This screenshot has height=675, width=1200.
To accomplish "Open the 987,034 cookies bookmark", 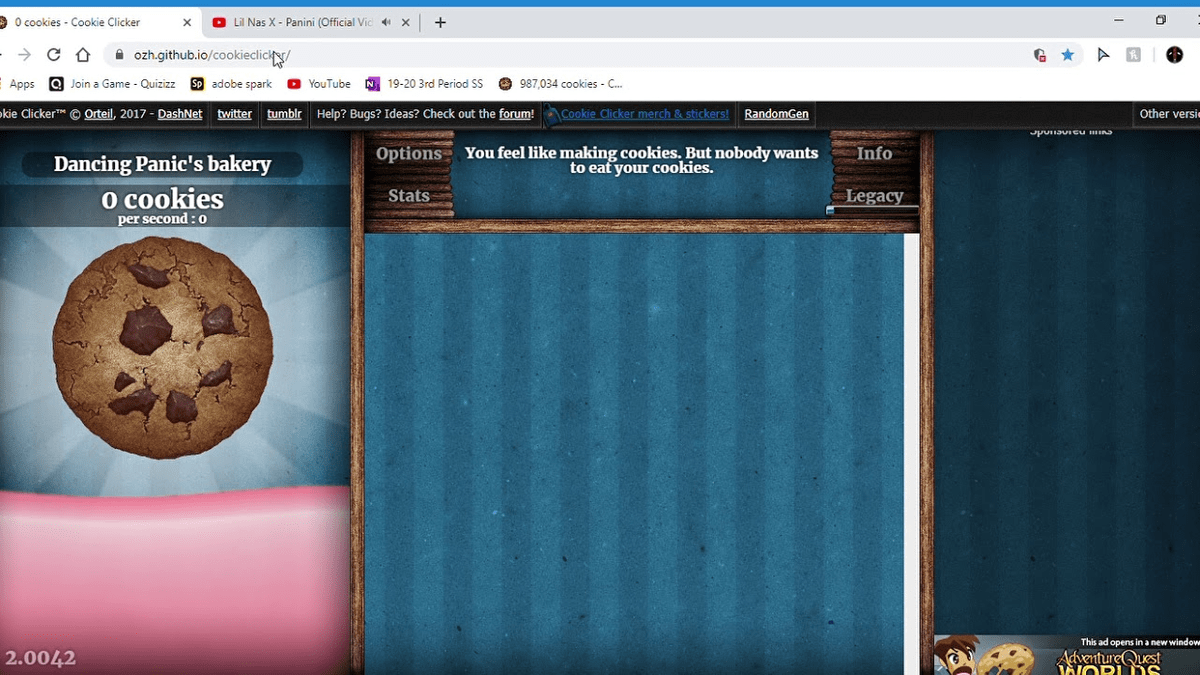I will (x=560, y=83).
